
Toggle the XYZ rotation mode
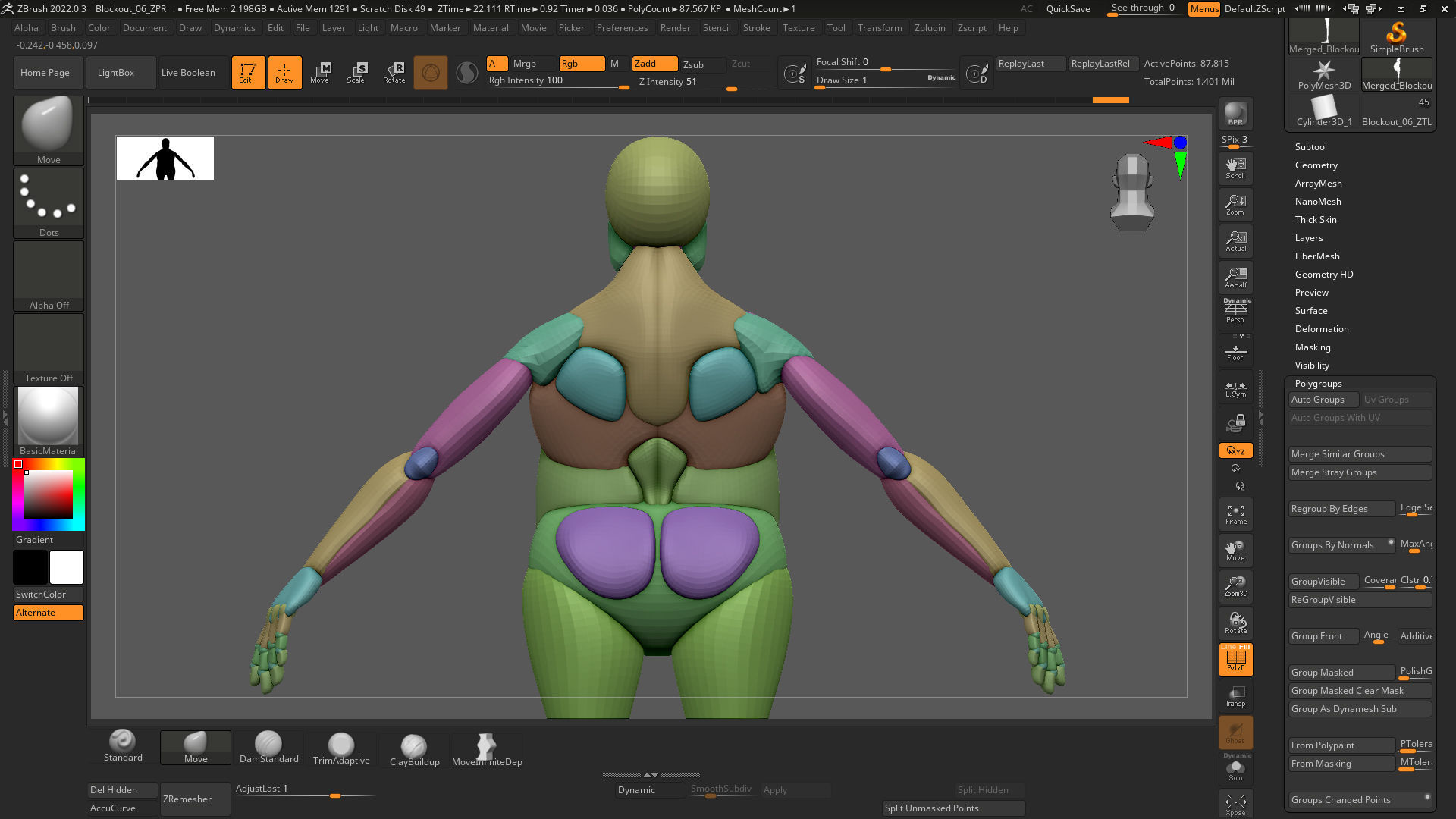coord(1235,450)
